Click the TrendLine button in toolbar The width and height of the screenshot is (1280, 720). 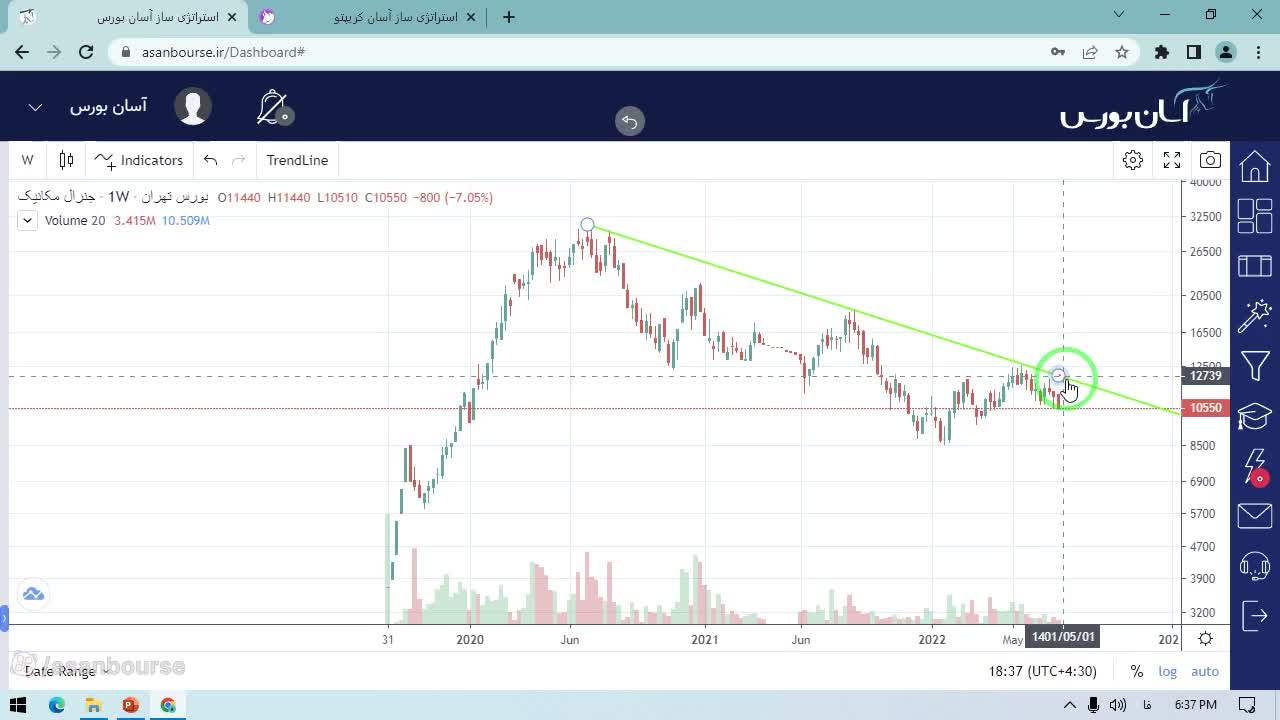pos(297,160)
